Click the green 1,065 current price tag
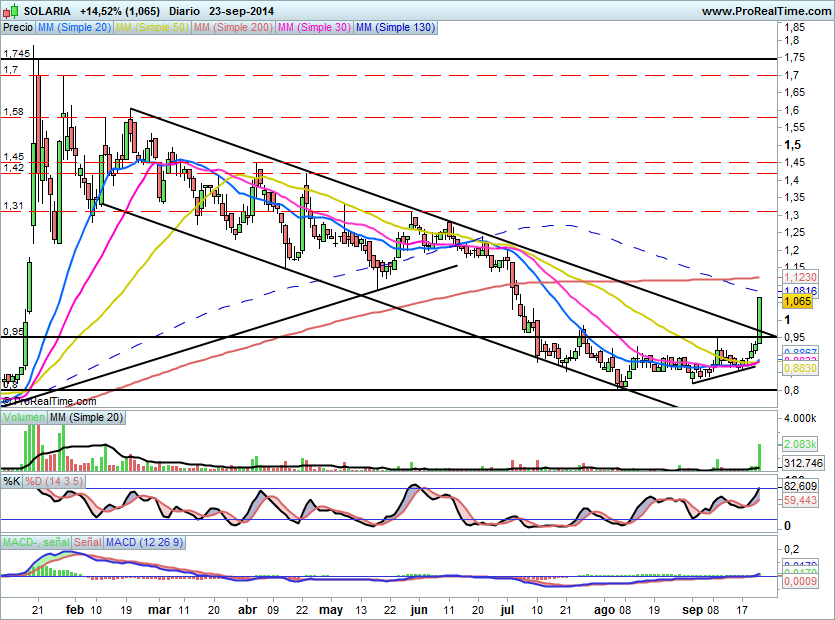835x620 pixels. coord(796,301)
